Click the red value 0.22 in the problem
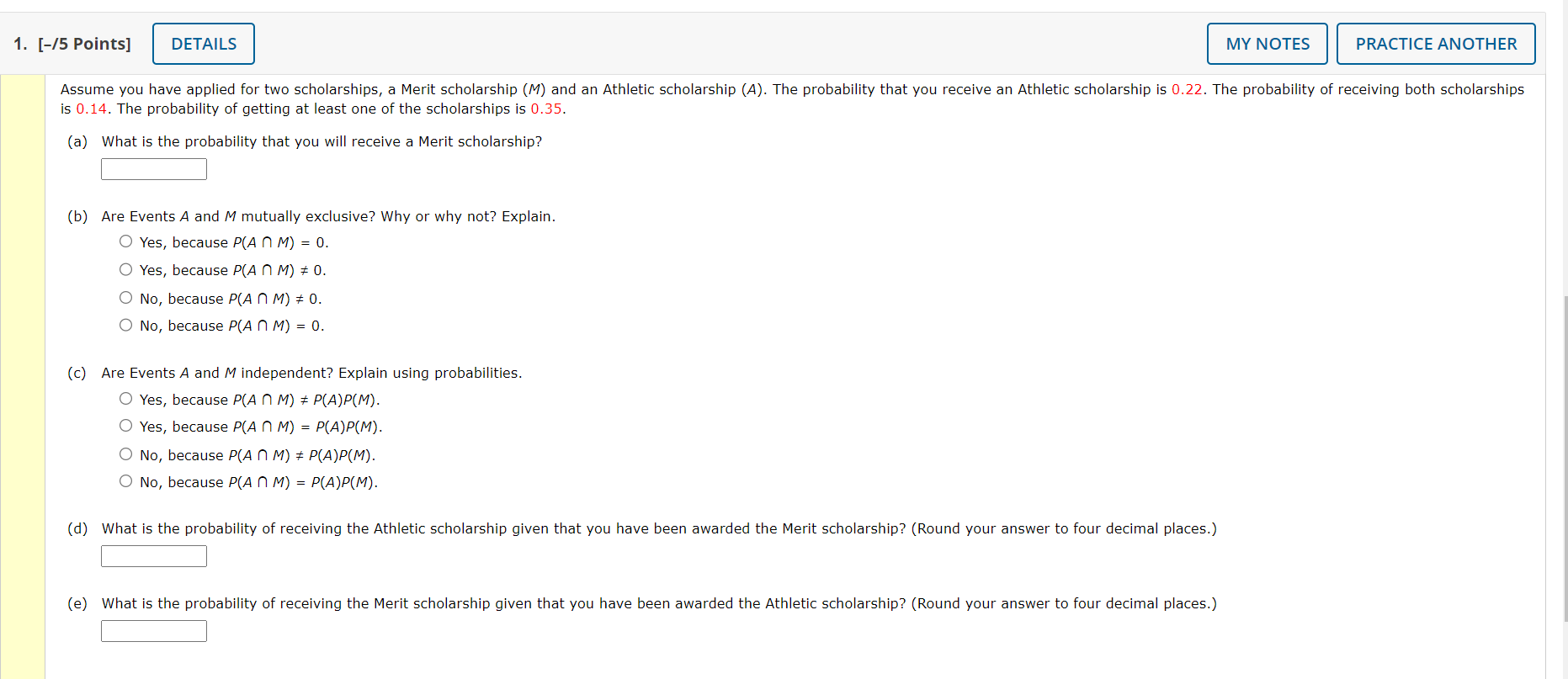 point(1187,89)
